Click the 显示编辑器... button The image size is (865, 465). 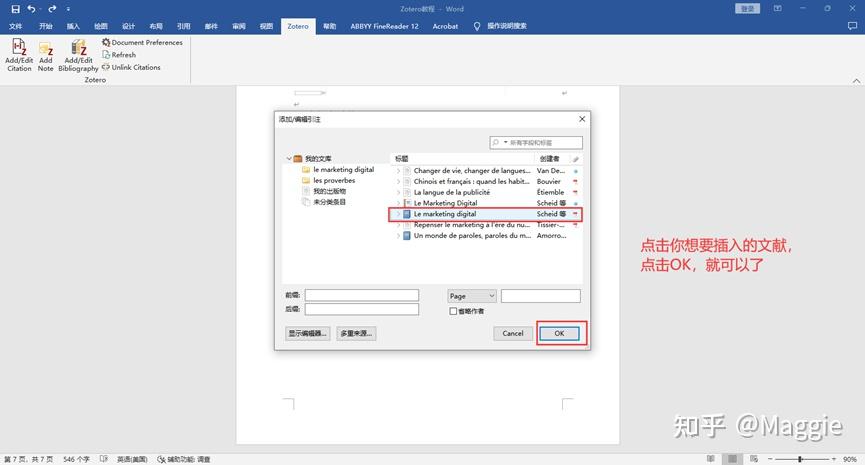[x=308, y=333]
